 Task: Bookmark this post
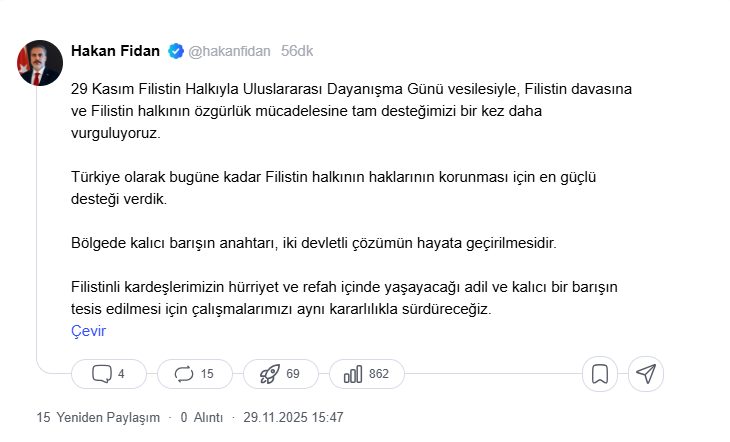600,374
